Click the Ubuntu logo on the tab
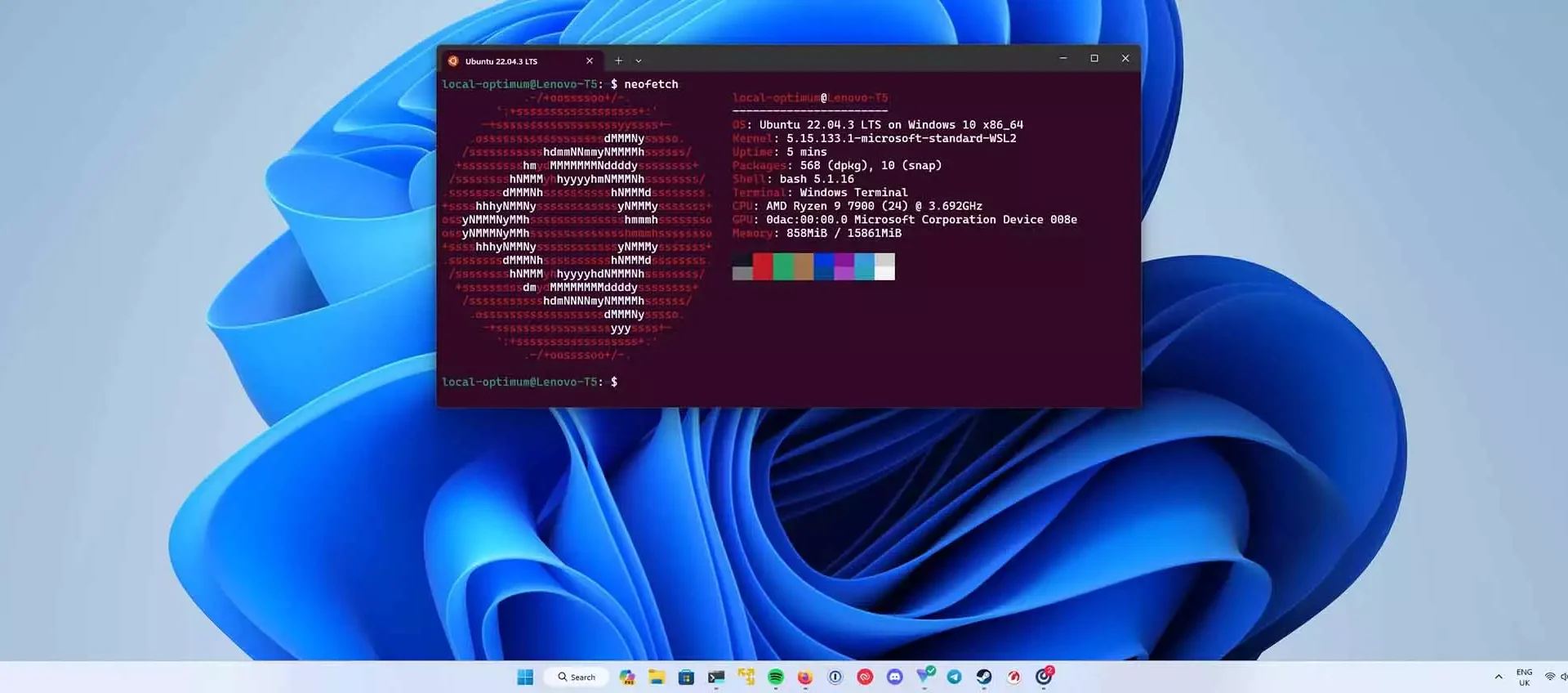 click(x=453, y=60)
